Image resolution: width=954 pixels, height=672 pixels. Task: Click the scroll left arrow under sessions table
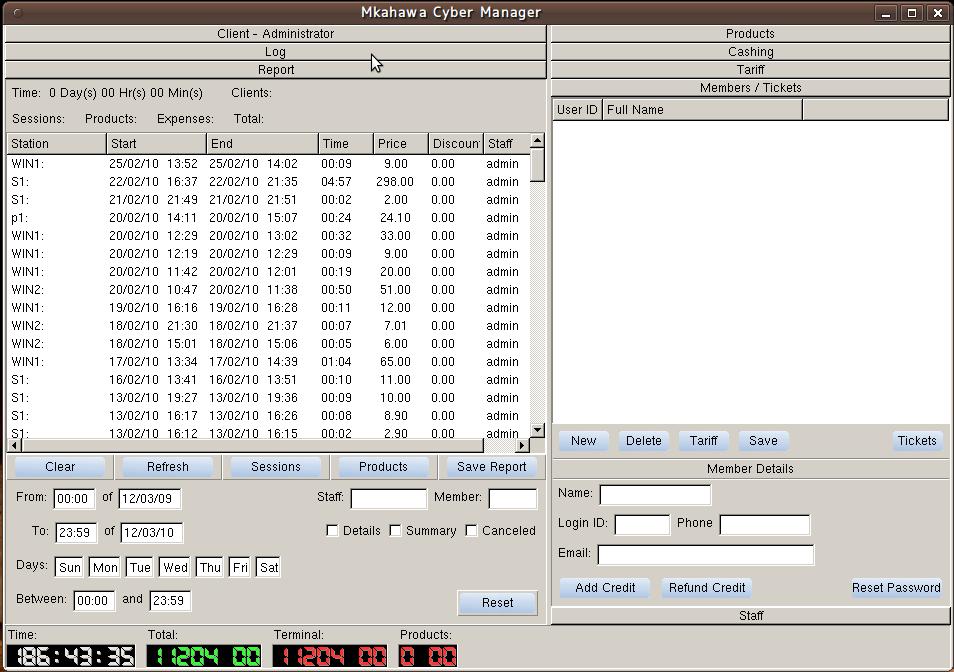click(x=14, y=445)
